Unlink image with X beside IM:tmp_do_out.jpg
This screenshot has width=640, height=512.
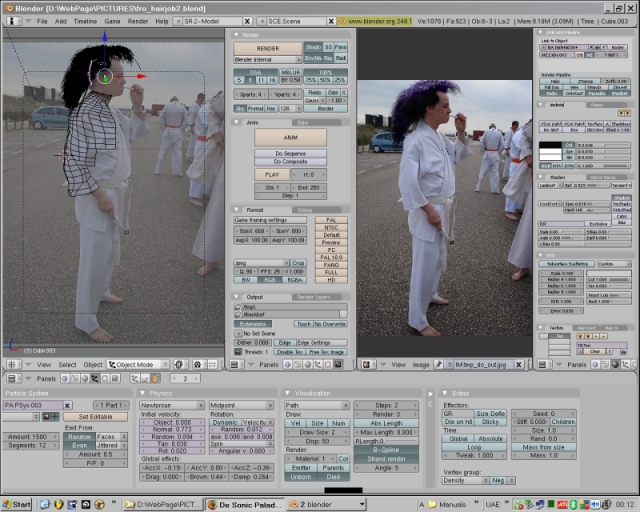click(x=521, y=365)
